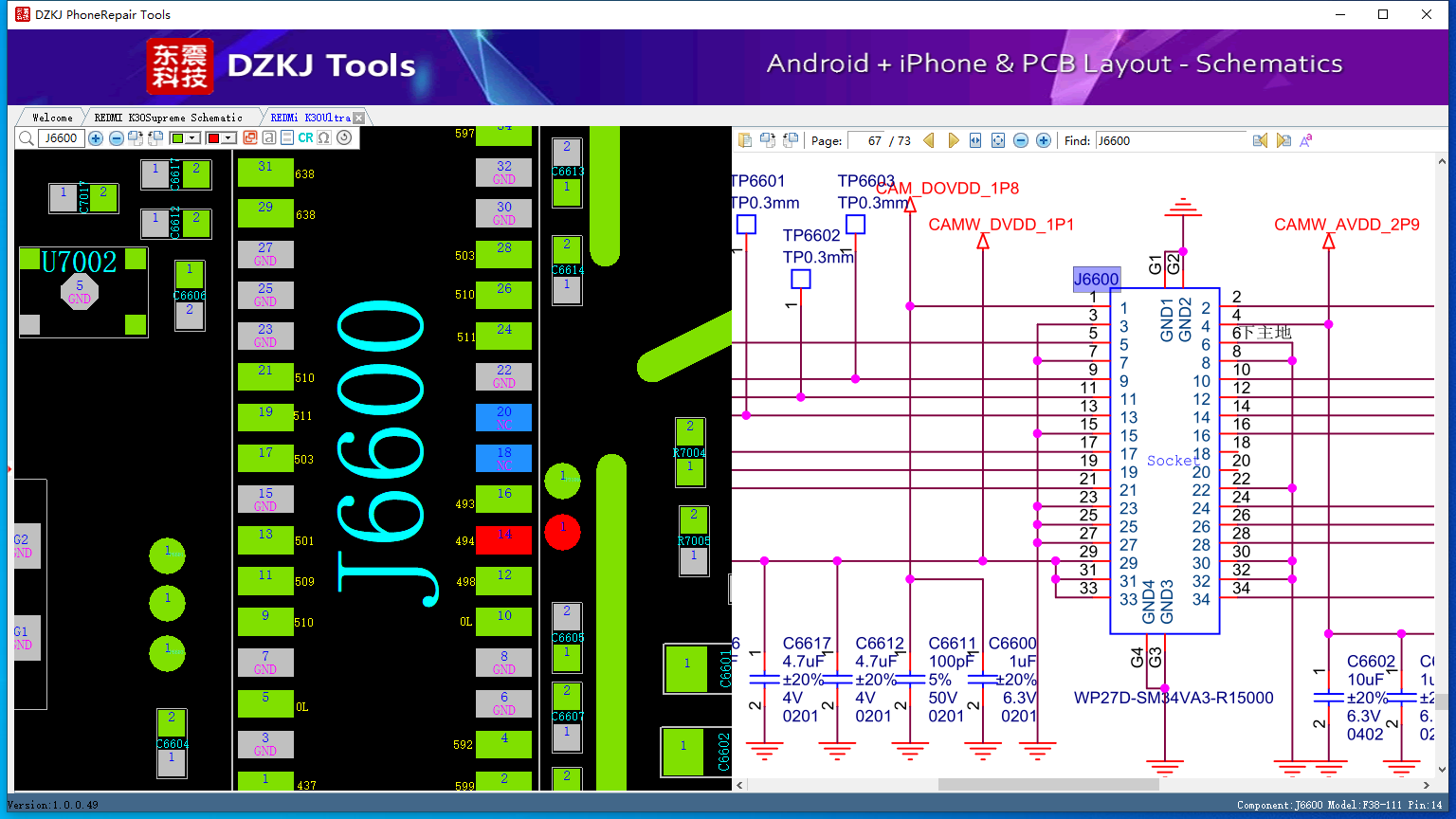This screenshot has width=1456, height=819.
Task: Click pad 31 on the J6600 connector
Action: [x=265, y=173]
